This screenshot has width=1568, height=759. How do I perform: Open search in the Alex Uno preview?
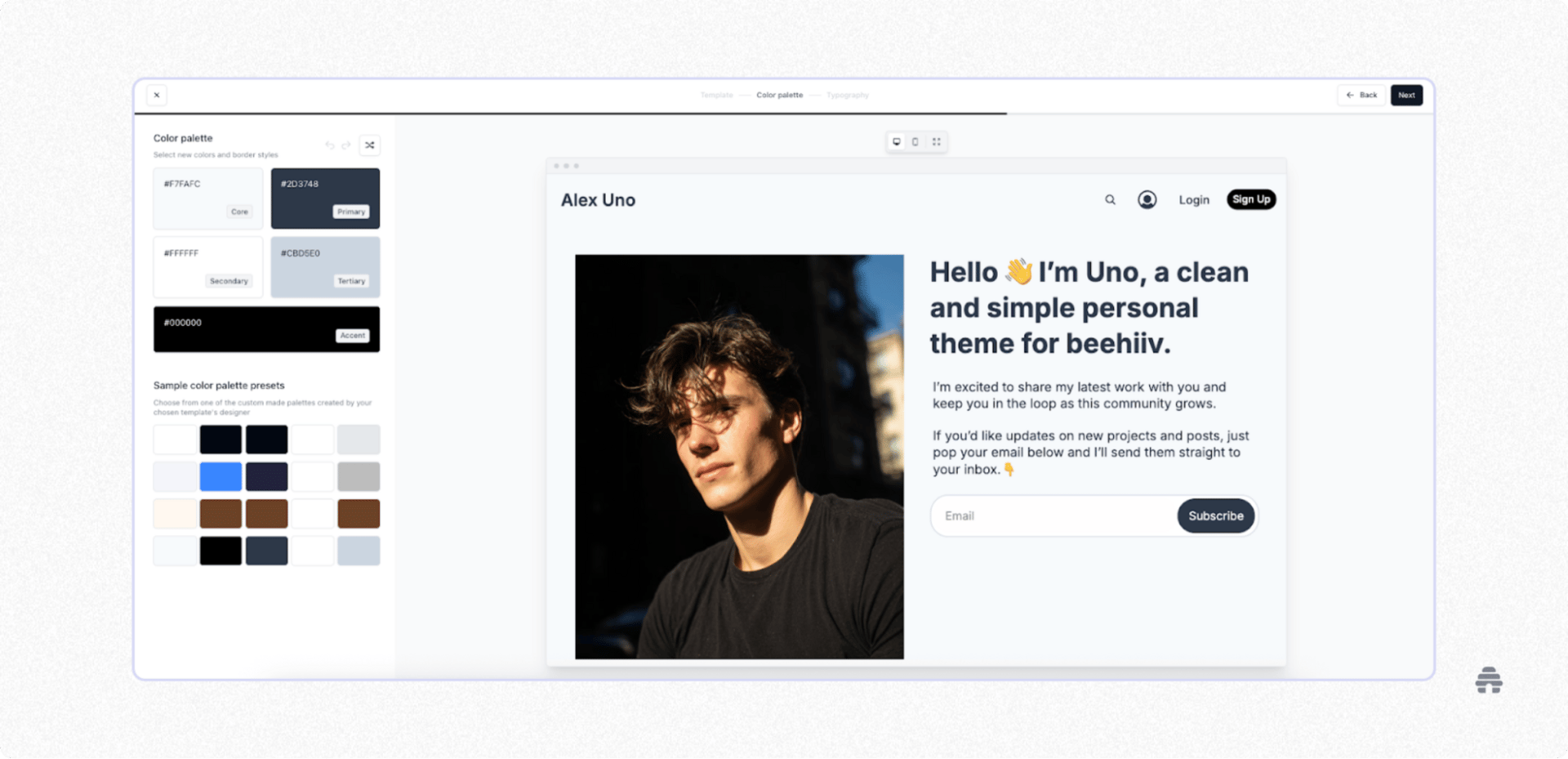pyautogui.click(x=1110, y=199)
